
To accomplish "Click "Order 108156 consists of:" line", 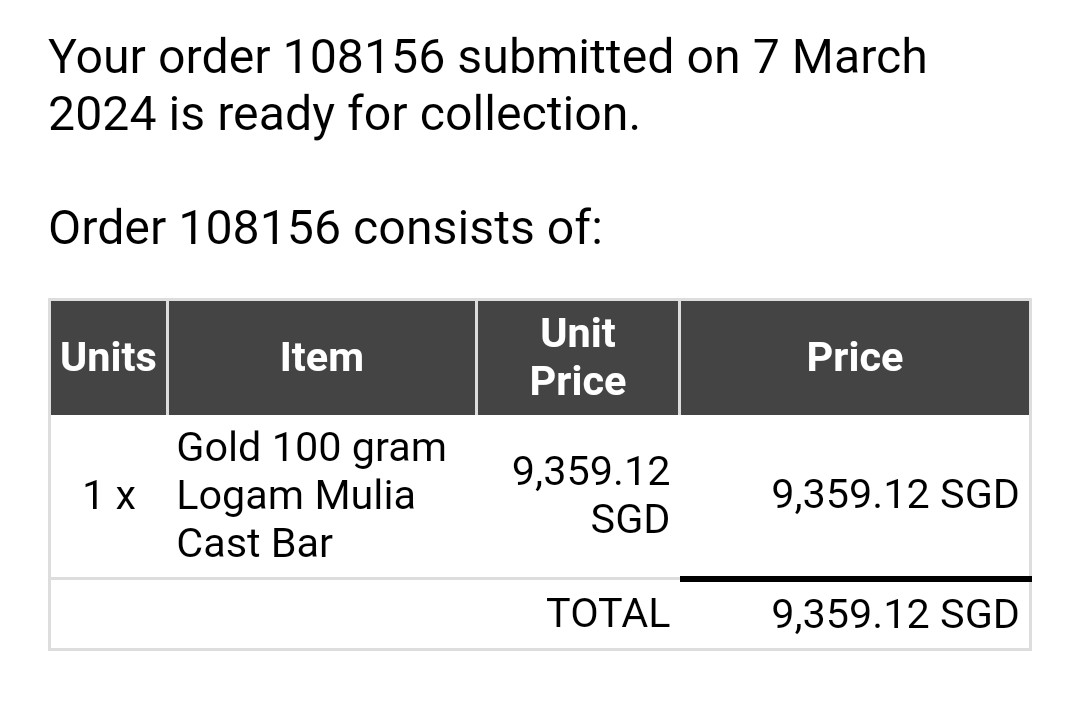I will pyautogui.click(x=325, y=228).
